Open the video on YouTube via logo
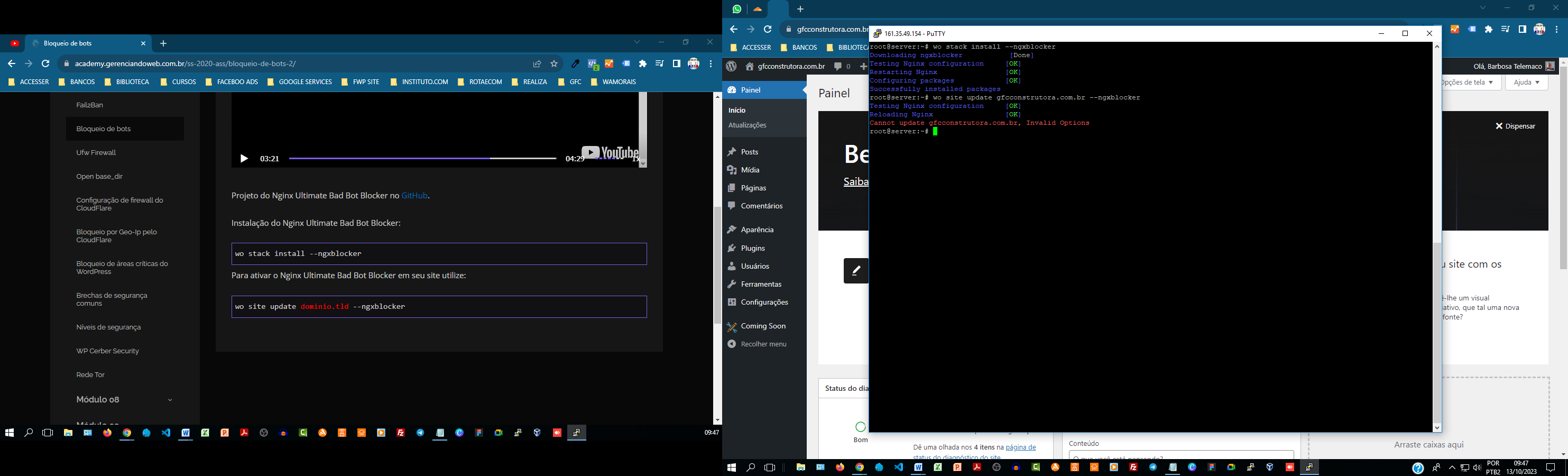 [x=610, y=152]
